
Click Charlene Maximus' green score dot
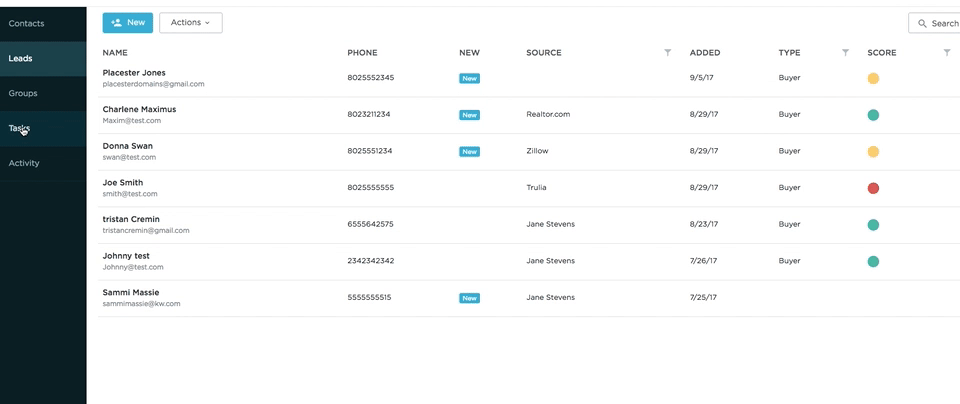pyautogui.click(x=873, y=115)
